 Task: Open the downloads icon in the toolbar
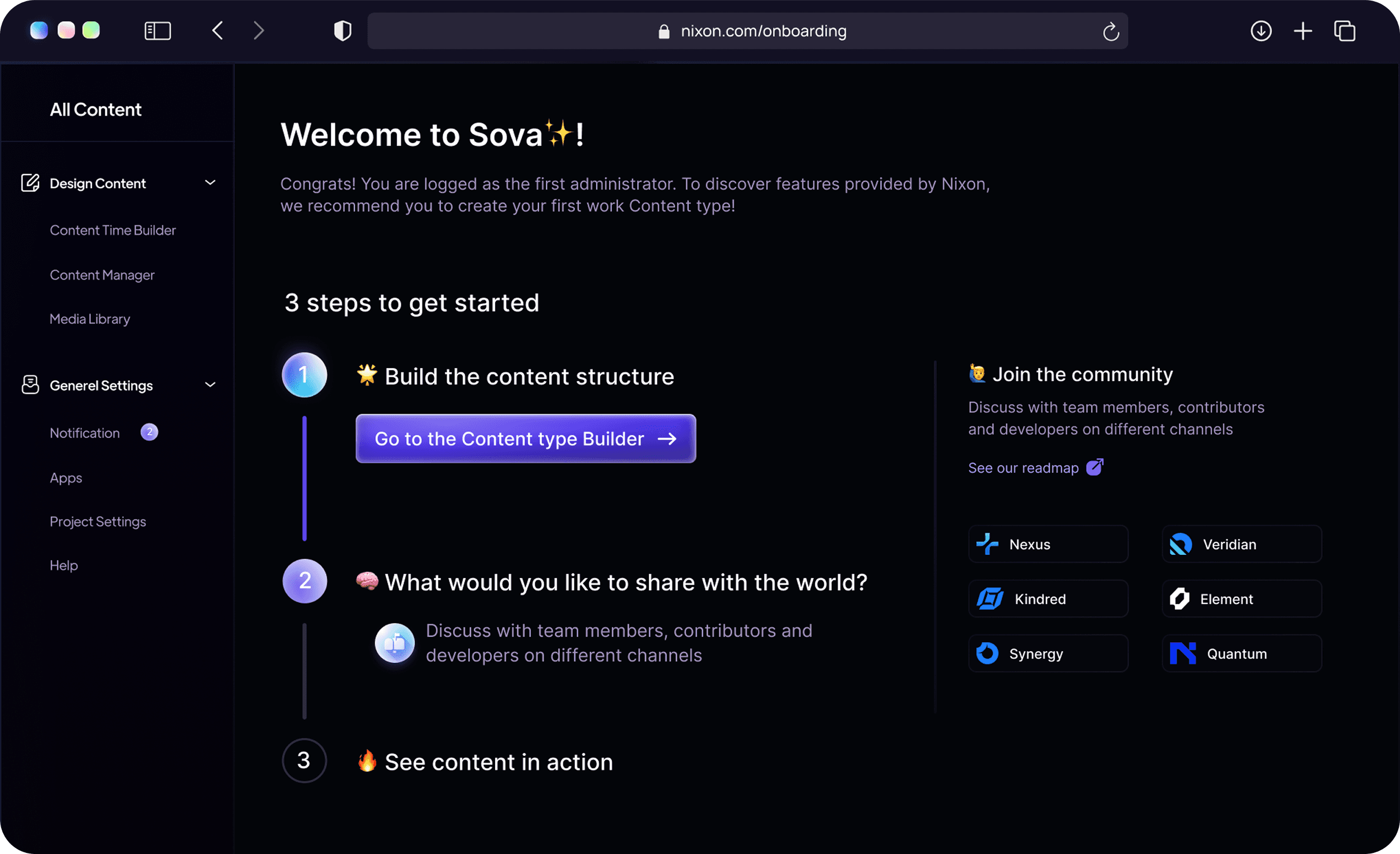point(1261,31)
